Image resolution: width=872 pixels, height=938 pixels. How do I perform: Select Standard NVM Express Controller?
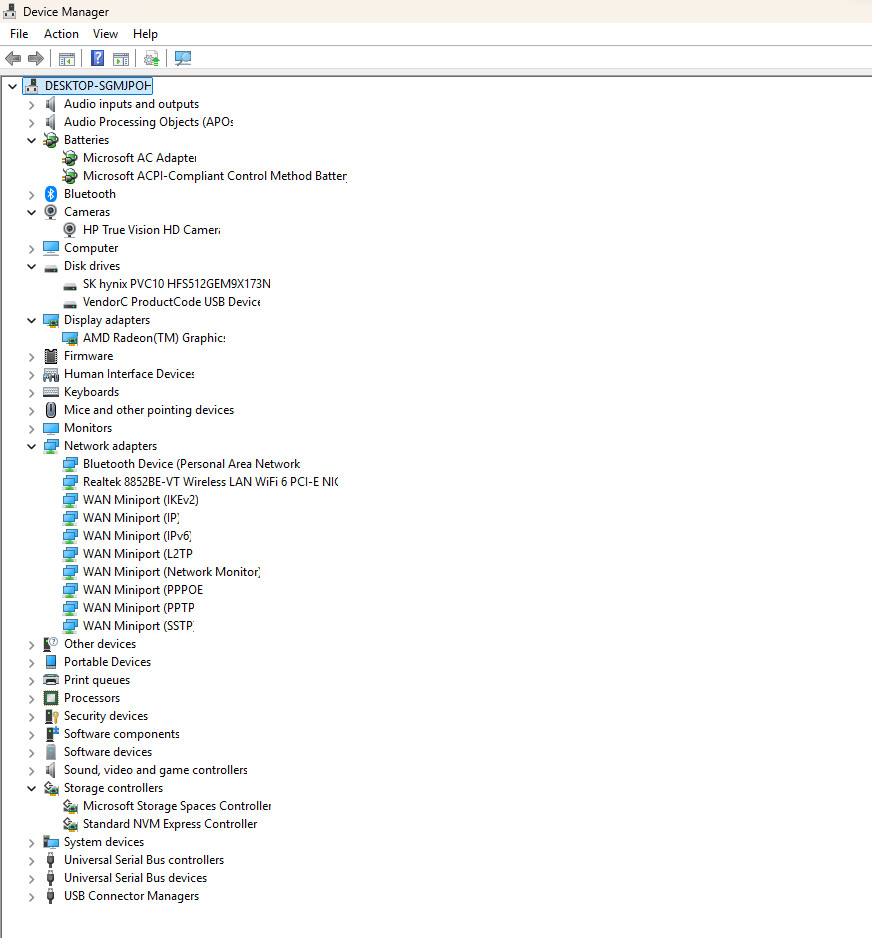tap(170, 824)
